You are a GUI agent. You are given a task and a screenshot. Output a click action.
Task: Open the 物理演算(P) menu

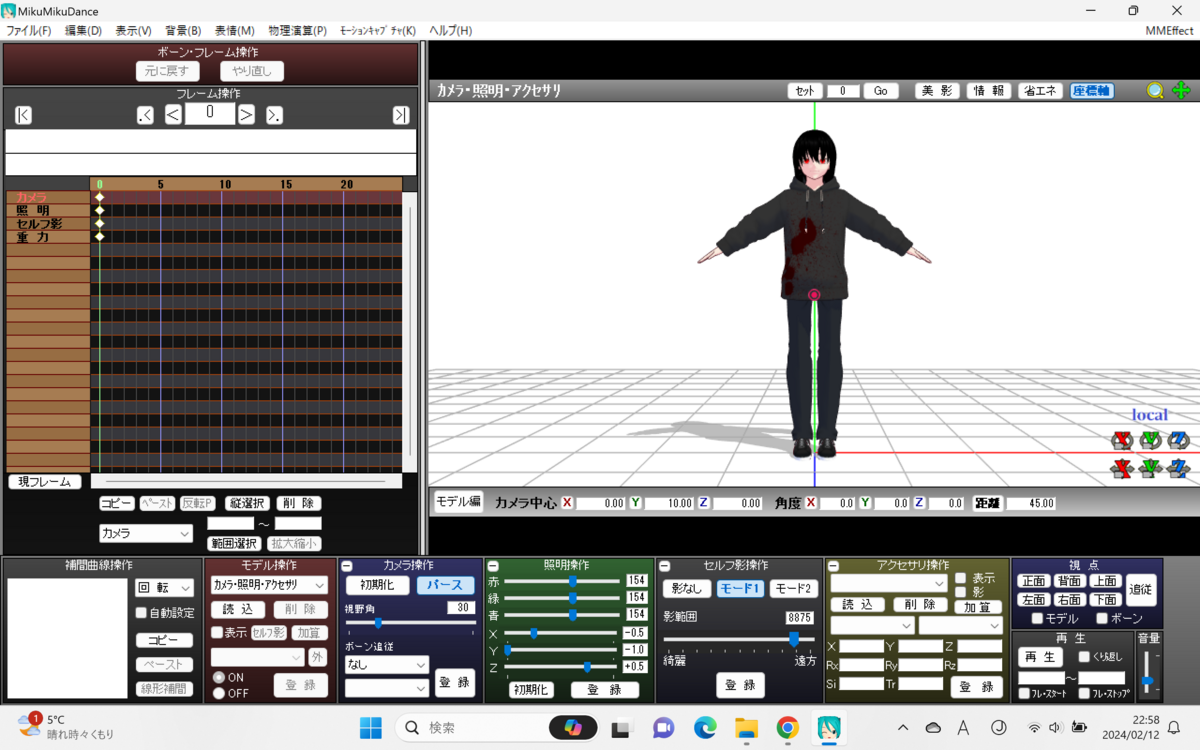[x=297, y=31]
